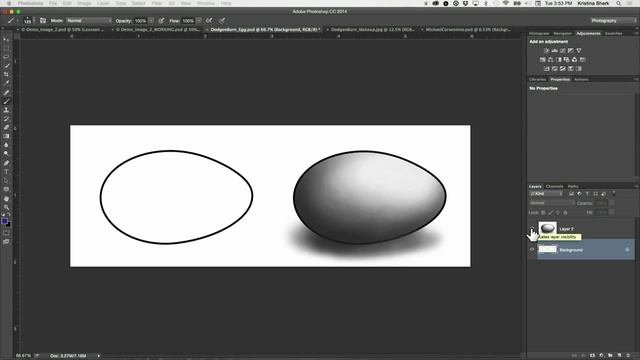Enable airbrush build-up mode in options bar
The image size is (640, 360).
[x=209, y=20]
